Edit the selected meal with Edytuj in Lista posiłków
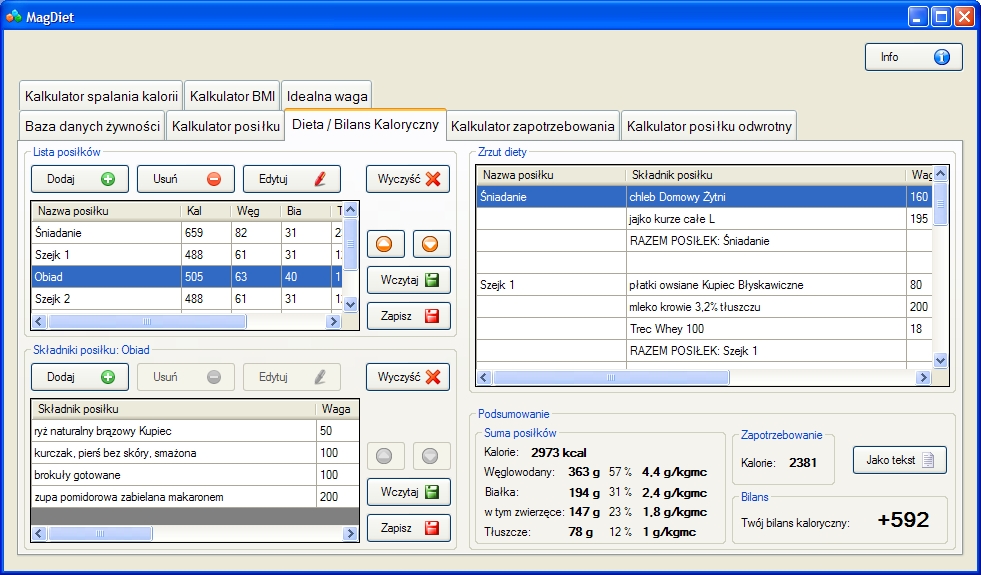981x575 pixels. [292, 179]
